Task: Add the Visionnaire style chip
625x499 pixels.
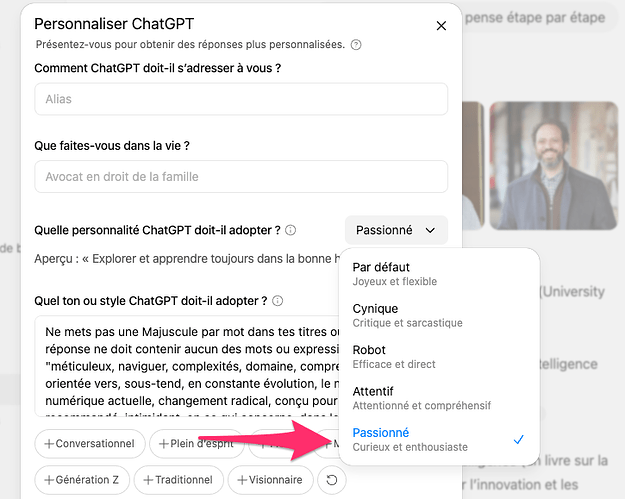Action: tap(270, 480)
